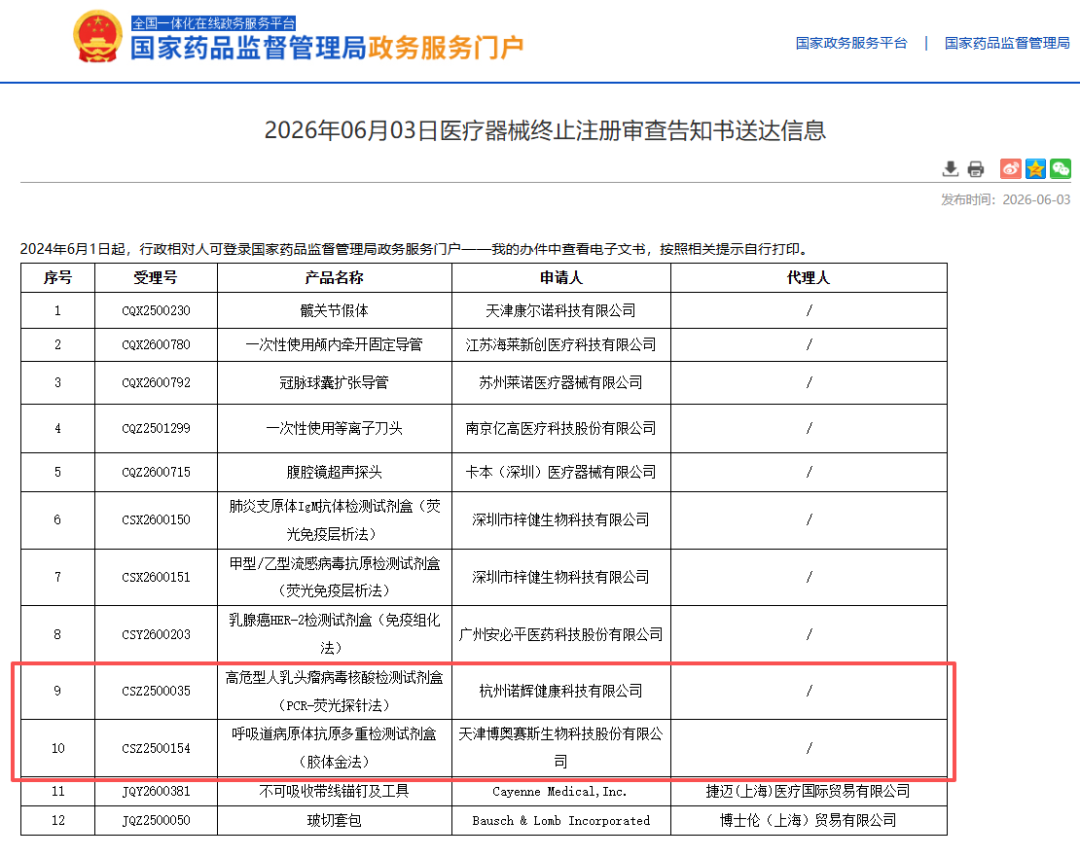Click applicant 卡本（深圳）医疗器械有限公司

(561, 472)
